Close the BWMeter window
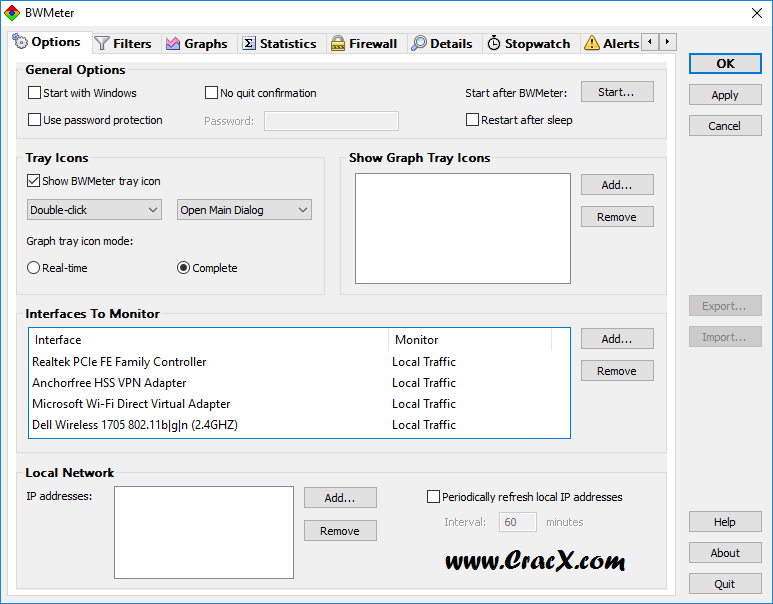The image size is (773, 604). 757,13
